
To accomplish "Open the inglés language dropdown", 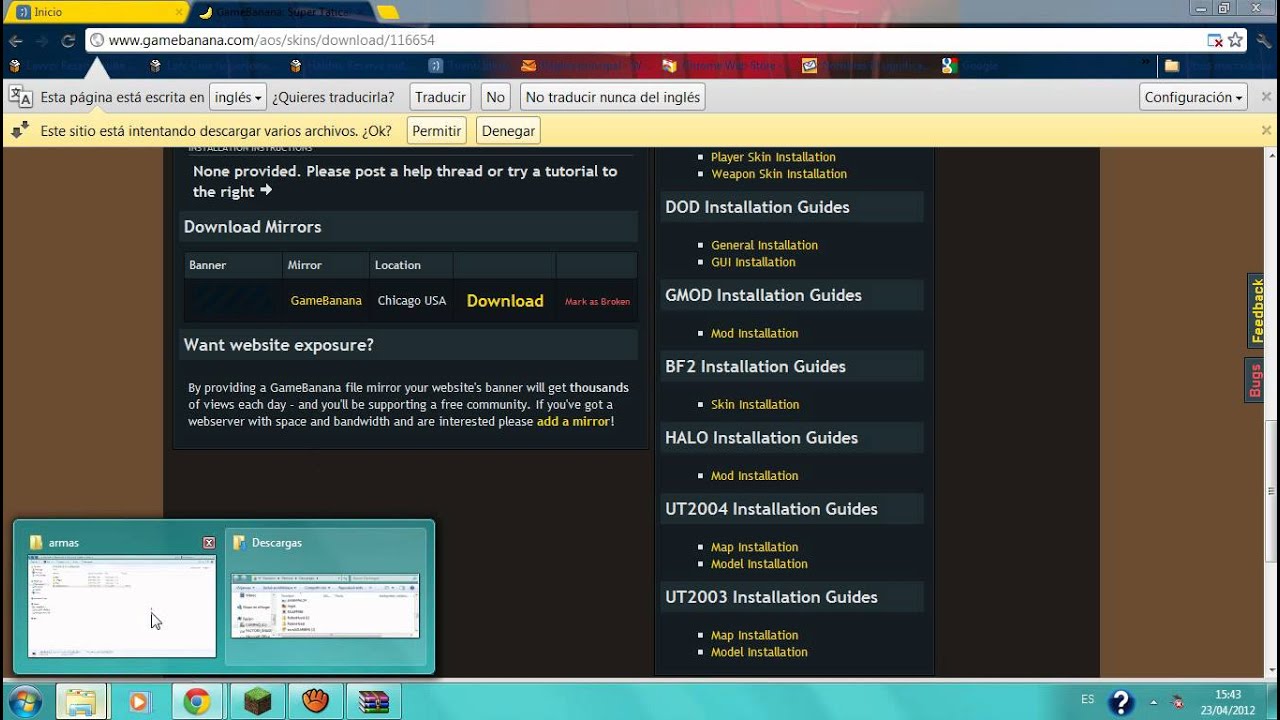I will pos(238,97).
